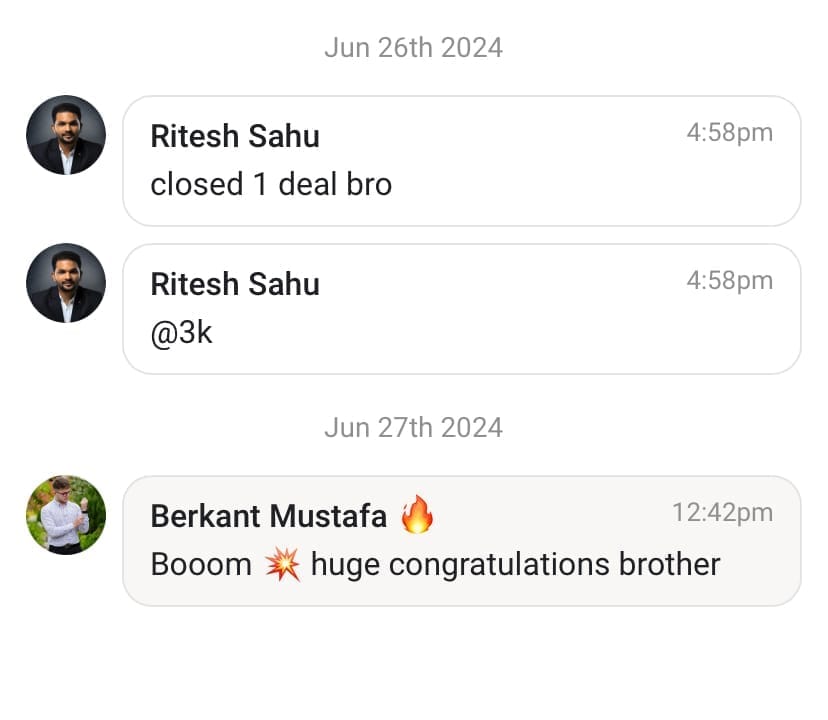Click the word "huge" in Berkant's message
This screenshot has height=720, width=828.
[346, 565]
